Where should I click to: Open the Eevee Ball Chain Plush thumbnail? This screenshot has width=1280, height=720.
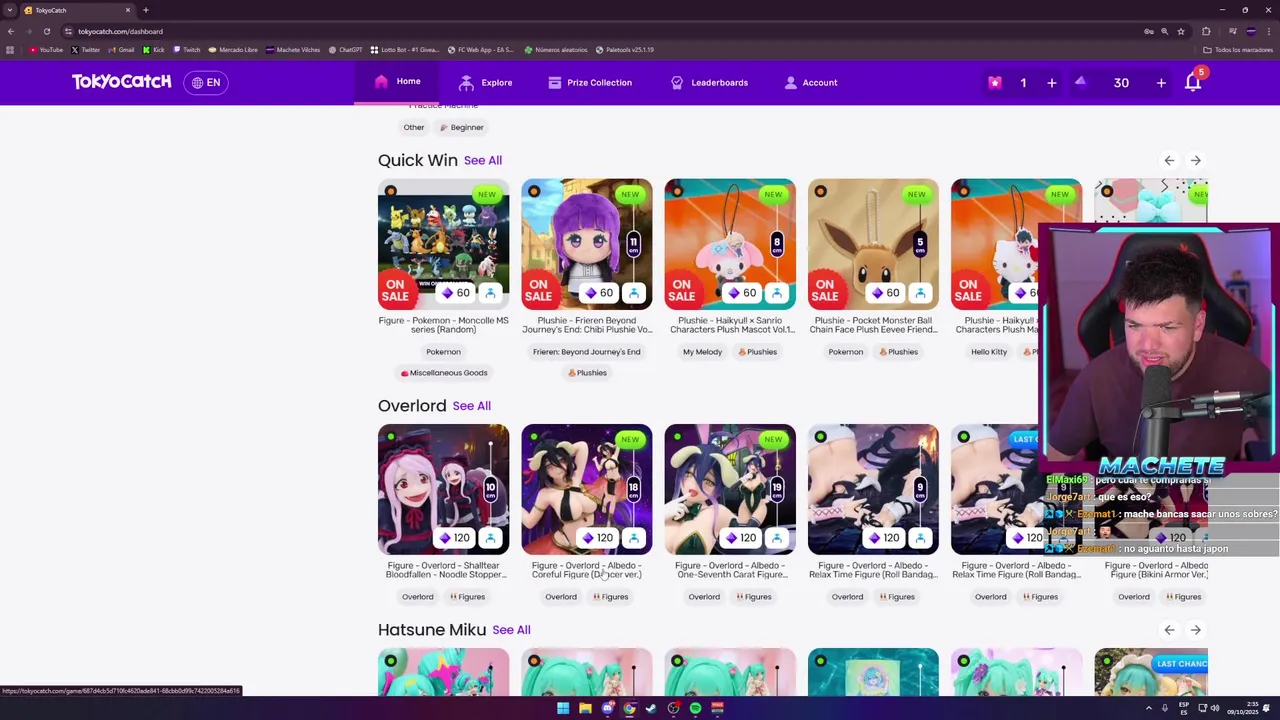(x=873, y=244)
